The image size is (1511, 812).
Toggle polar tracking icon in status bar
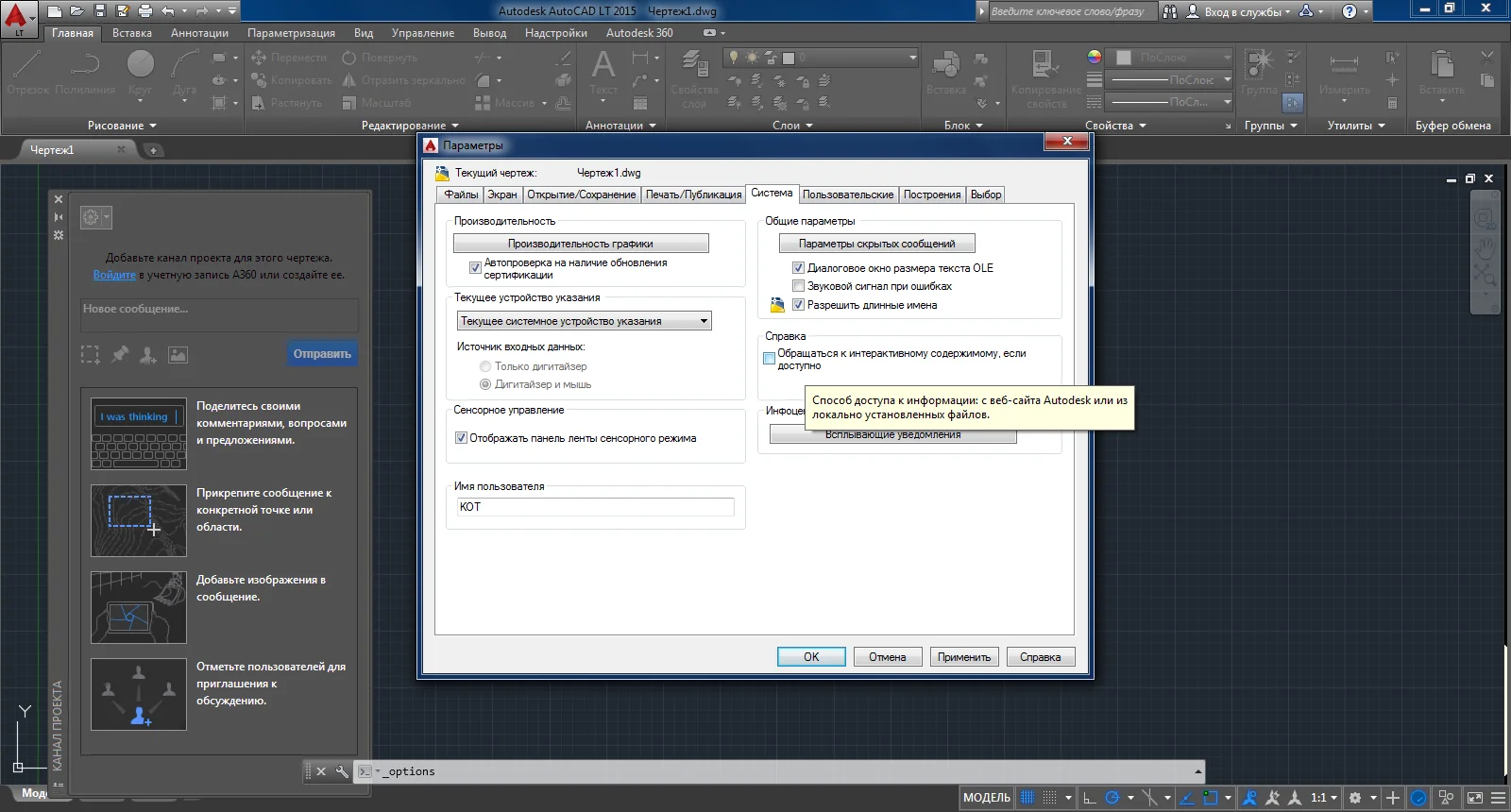tap(1112, 798)
